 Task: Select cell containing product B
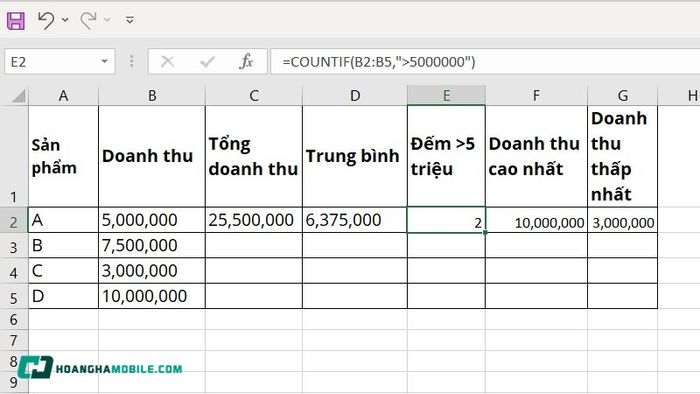click(63, 245)
